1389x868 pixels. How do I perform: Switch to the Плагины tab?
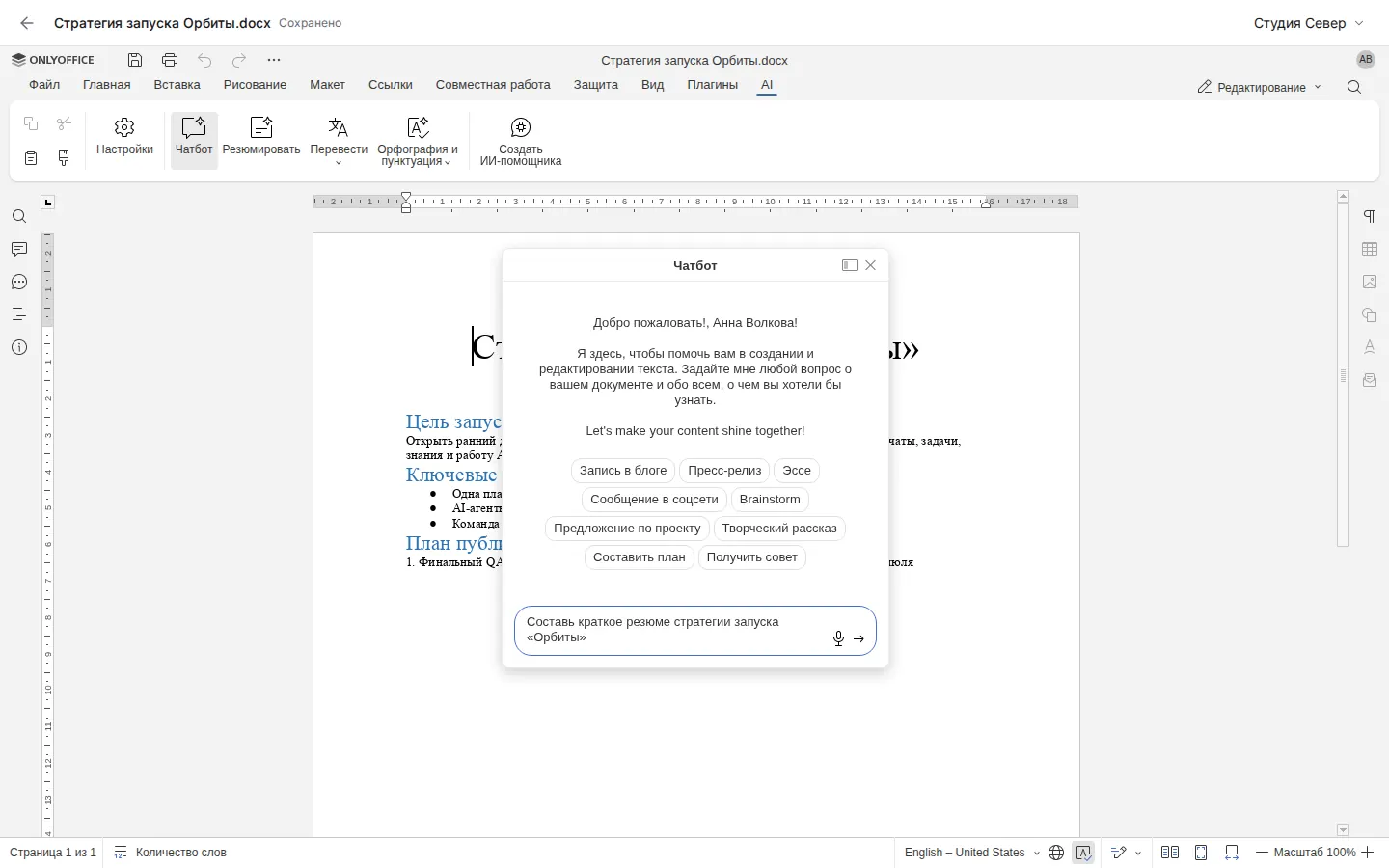click(713, 85)
